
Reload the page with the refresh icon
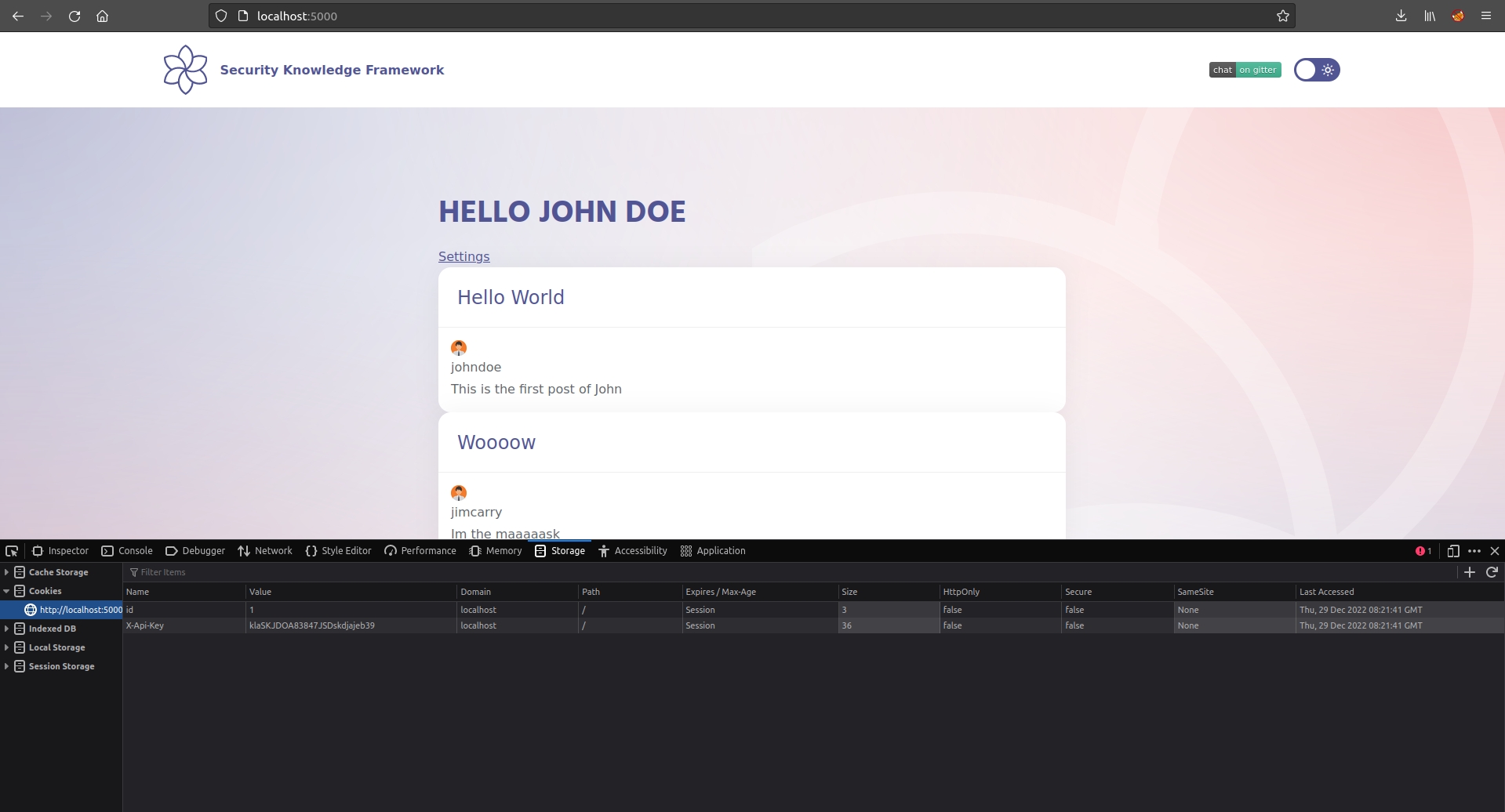click(x=75, y=16)
